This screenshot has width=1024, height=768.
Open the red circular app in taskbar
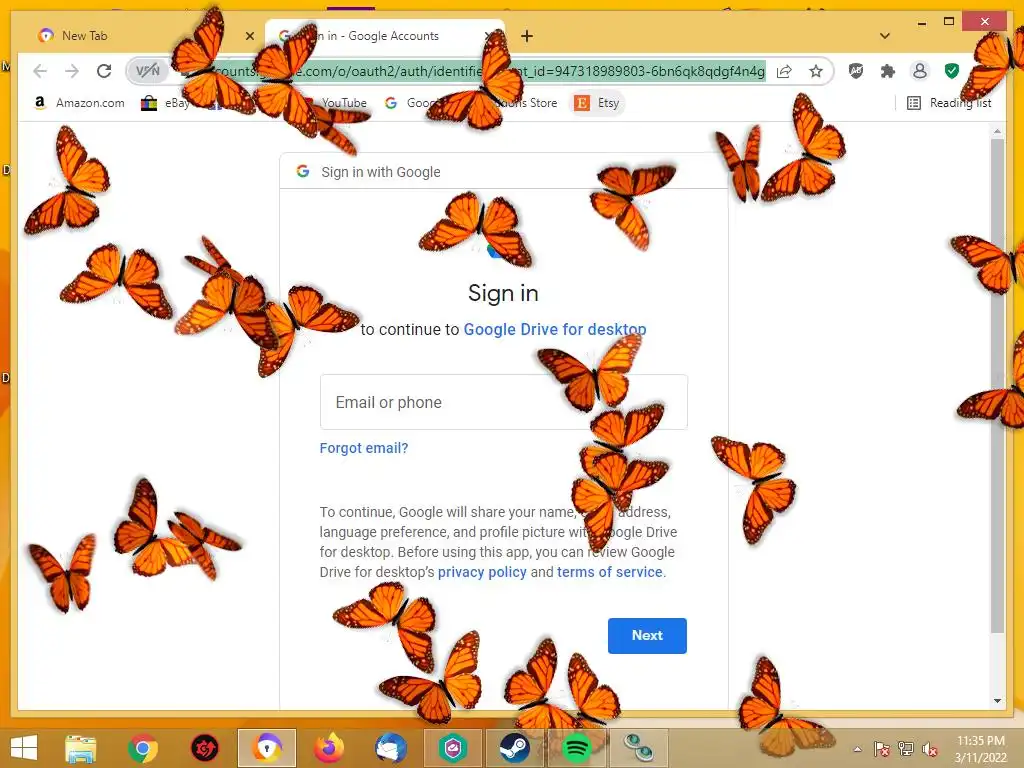tap(204, 748)
